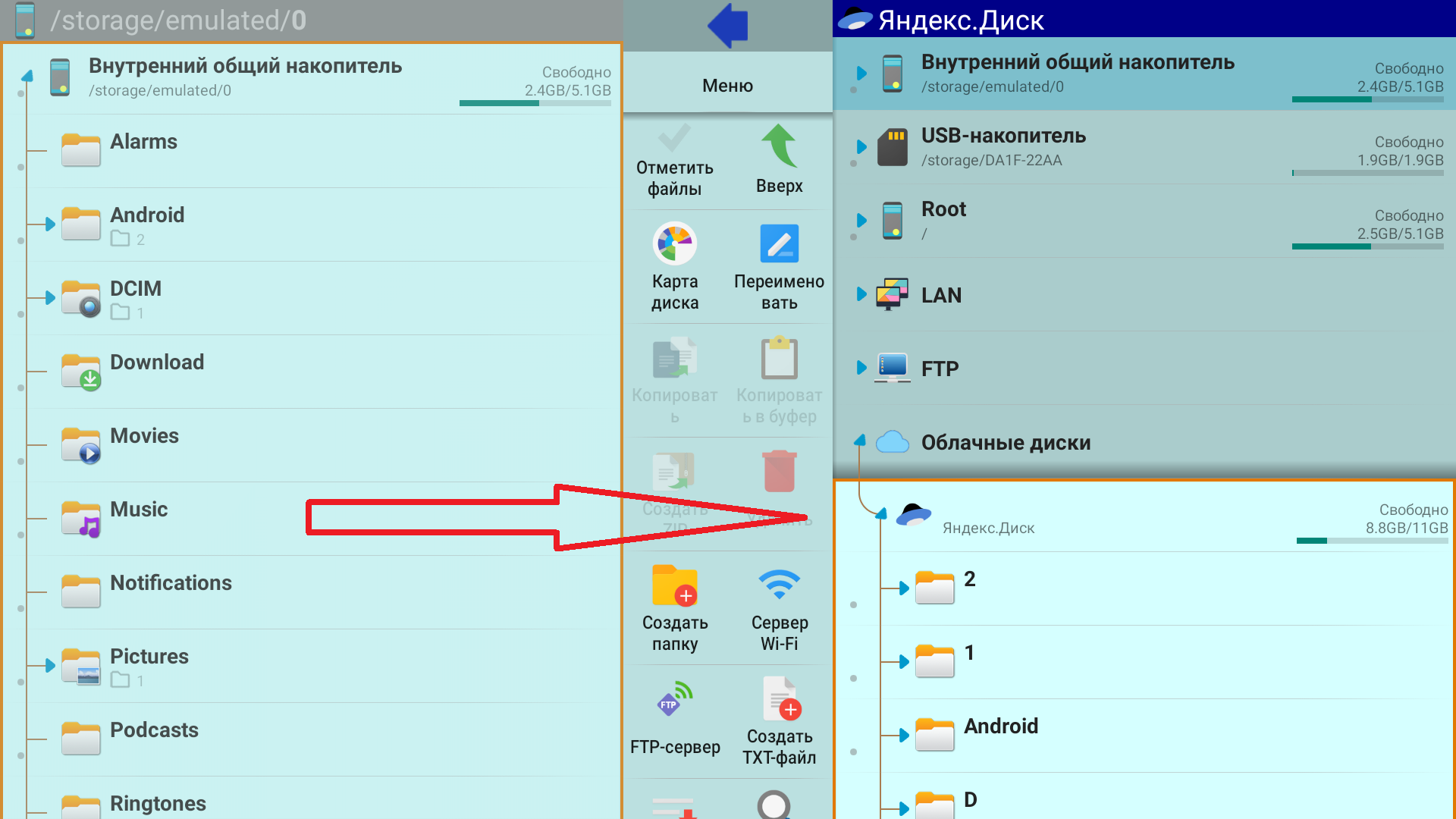1456x819 pixels.
Task: Expand the Pictures folder arrow
Action: [50, 666]
